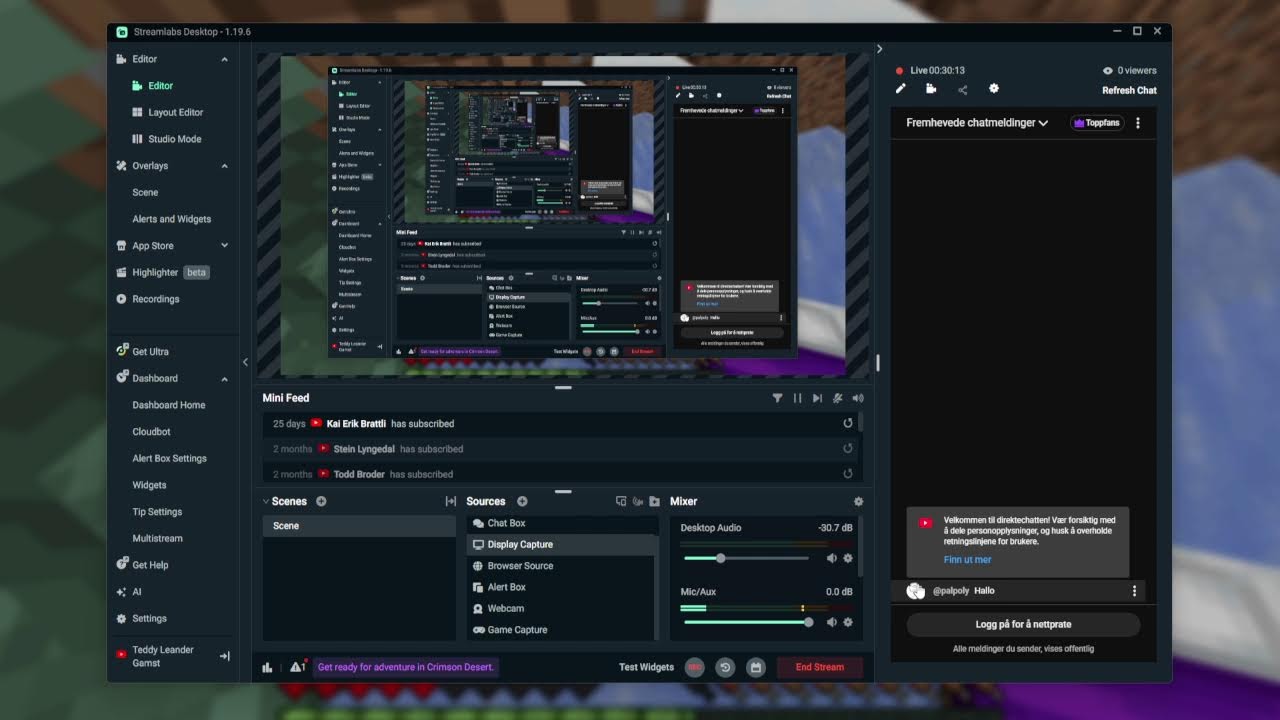Add a new scene with the plus icon
Viewport: 1280px width, 720px height.
point(321,502)
